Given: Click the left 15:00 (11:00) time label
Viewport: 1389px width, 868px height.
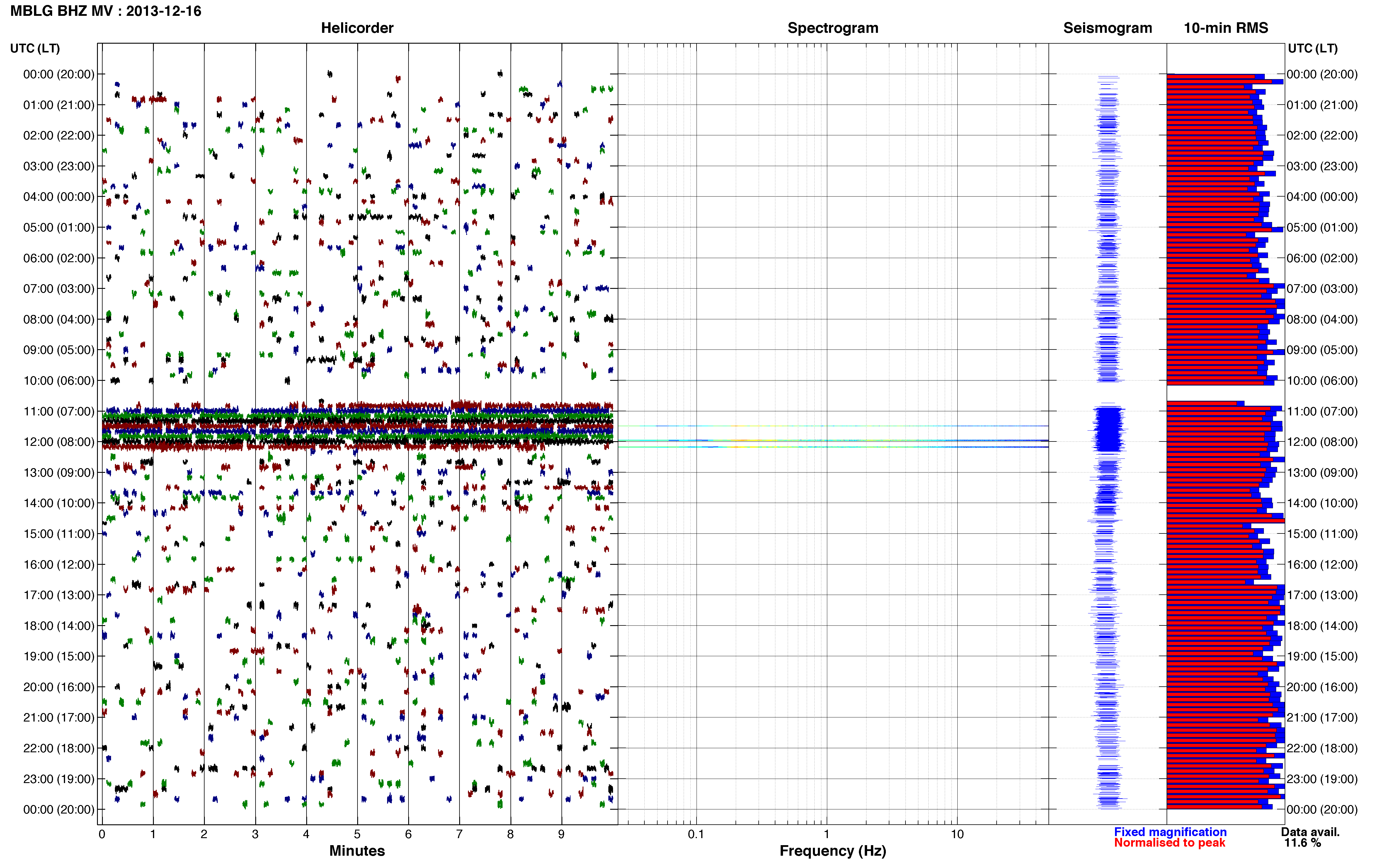Looking at the screenshot, I should pos(59,534).
